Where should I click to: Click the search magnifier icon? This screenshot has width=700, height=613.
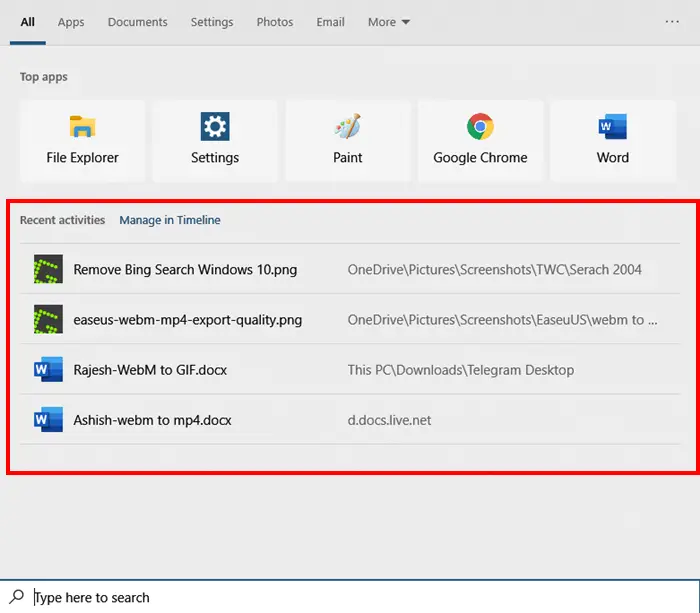17,597
